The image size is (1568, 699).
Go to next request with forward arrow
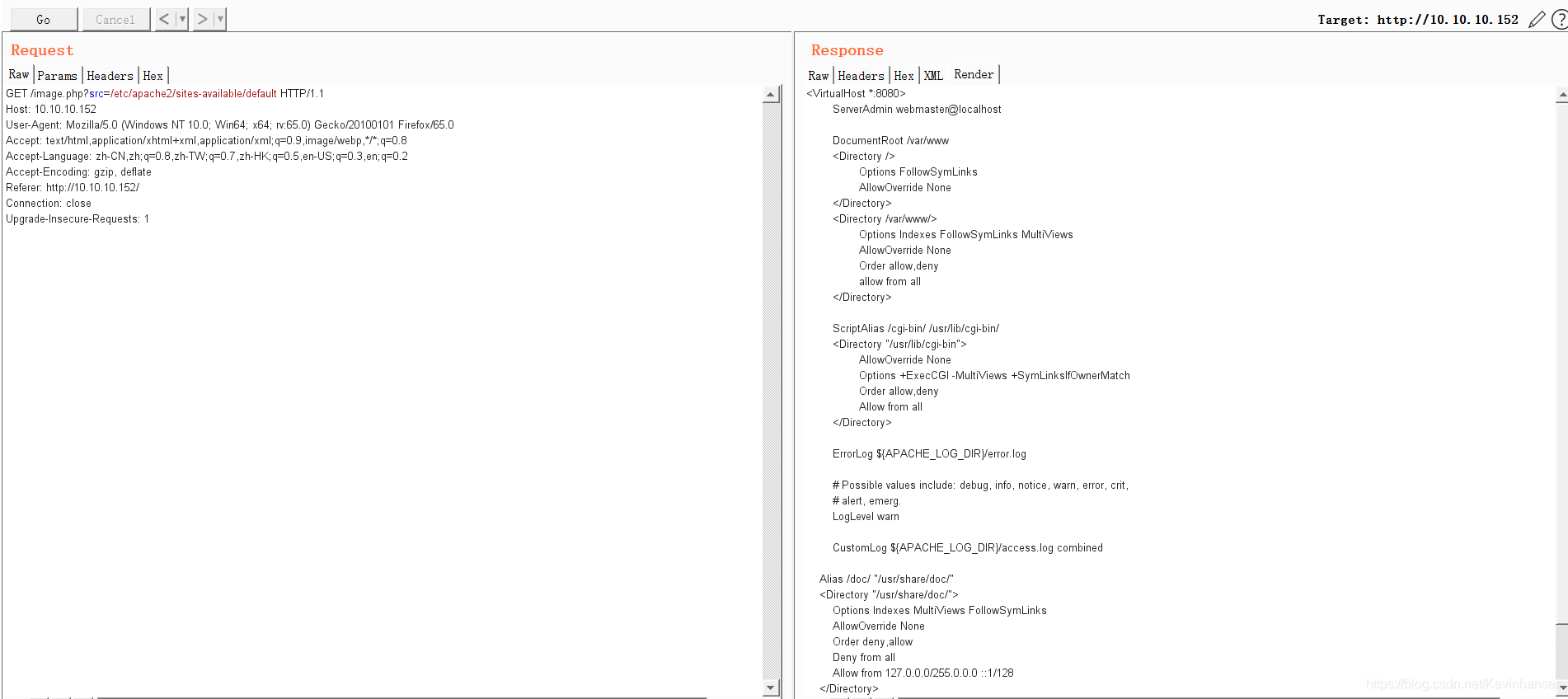coord(203,19)
